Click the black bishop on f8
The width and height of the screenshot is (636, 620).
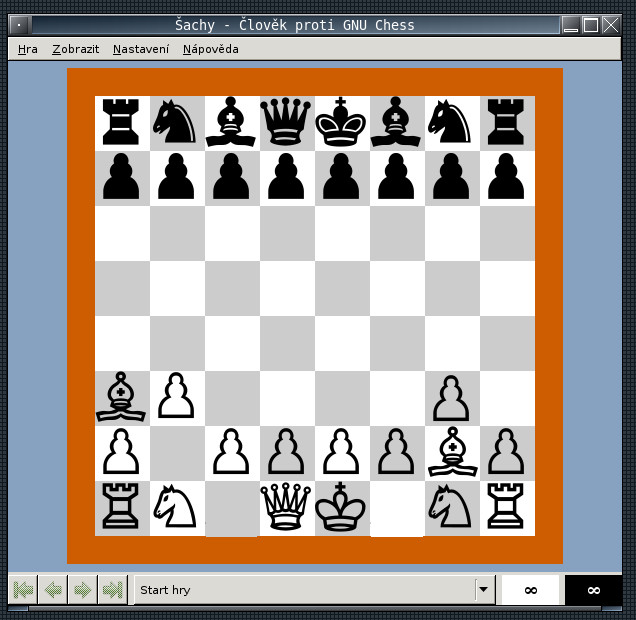coord(396,122)
